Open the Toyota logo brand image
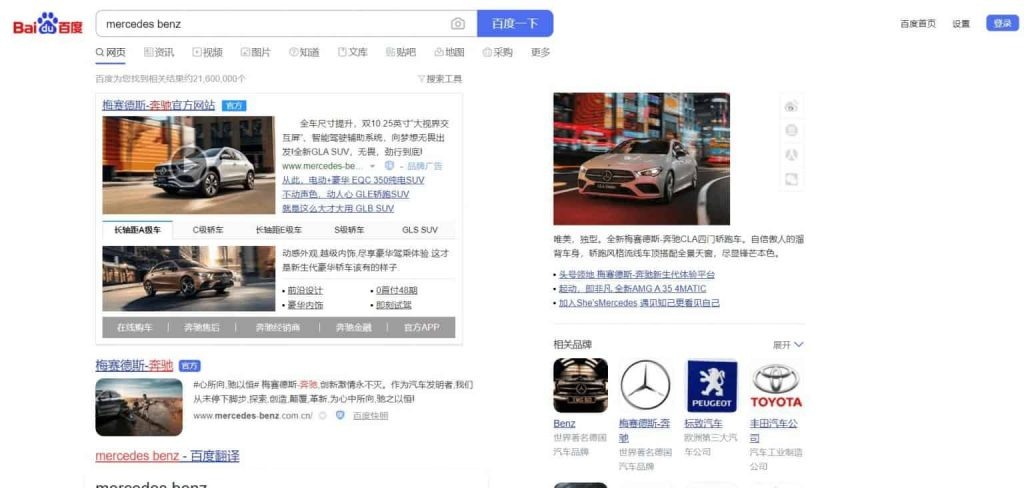 (776, 385)
